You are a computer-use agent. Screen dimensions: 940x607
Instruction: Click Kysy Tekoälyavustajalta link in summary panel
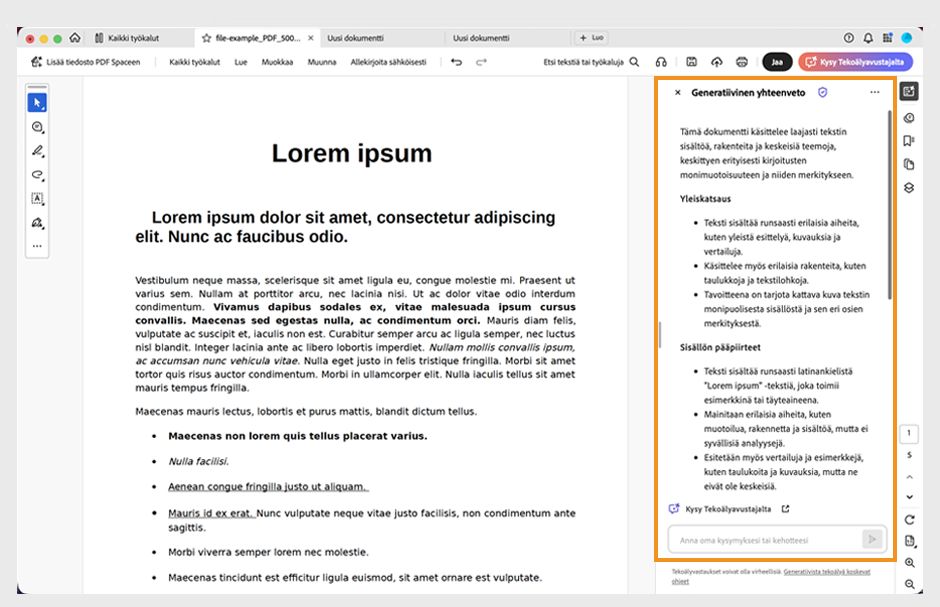pyautogui.click(x=728, y=509)
